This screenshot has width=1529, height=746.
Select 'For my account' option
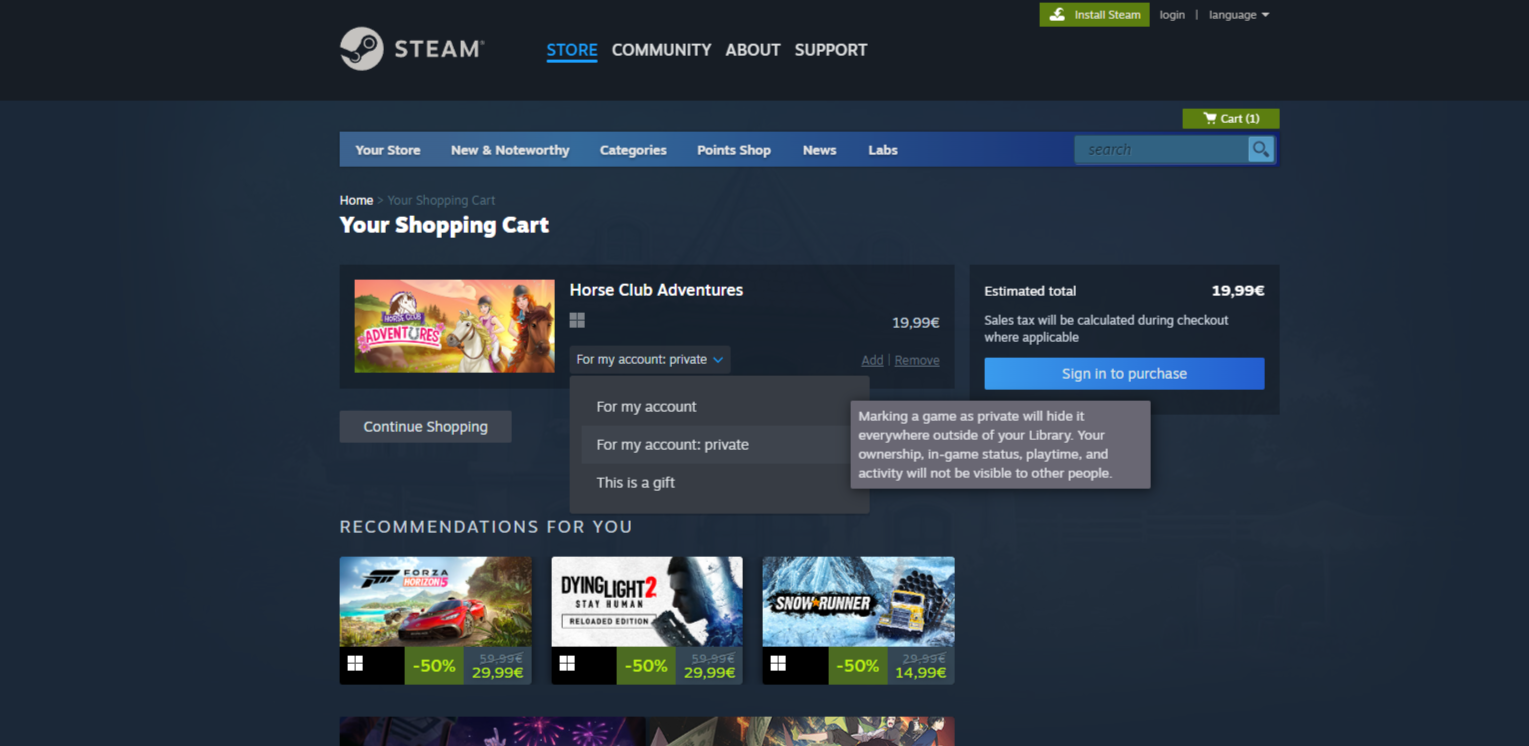coord(718,406)
